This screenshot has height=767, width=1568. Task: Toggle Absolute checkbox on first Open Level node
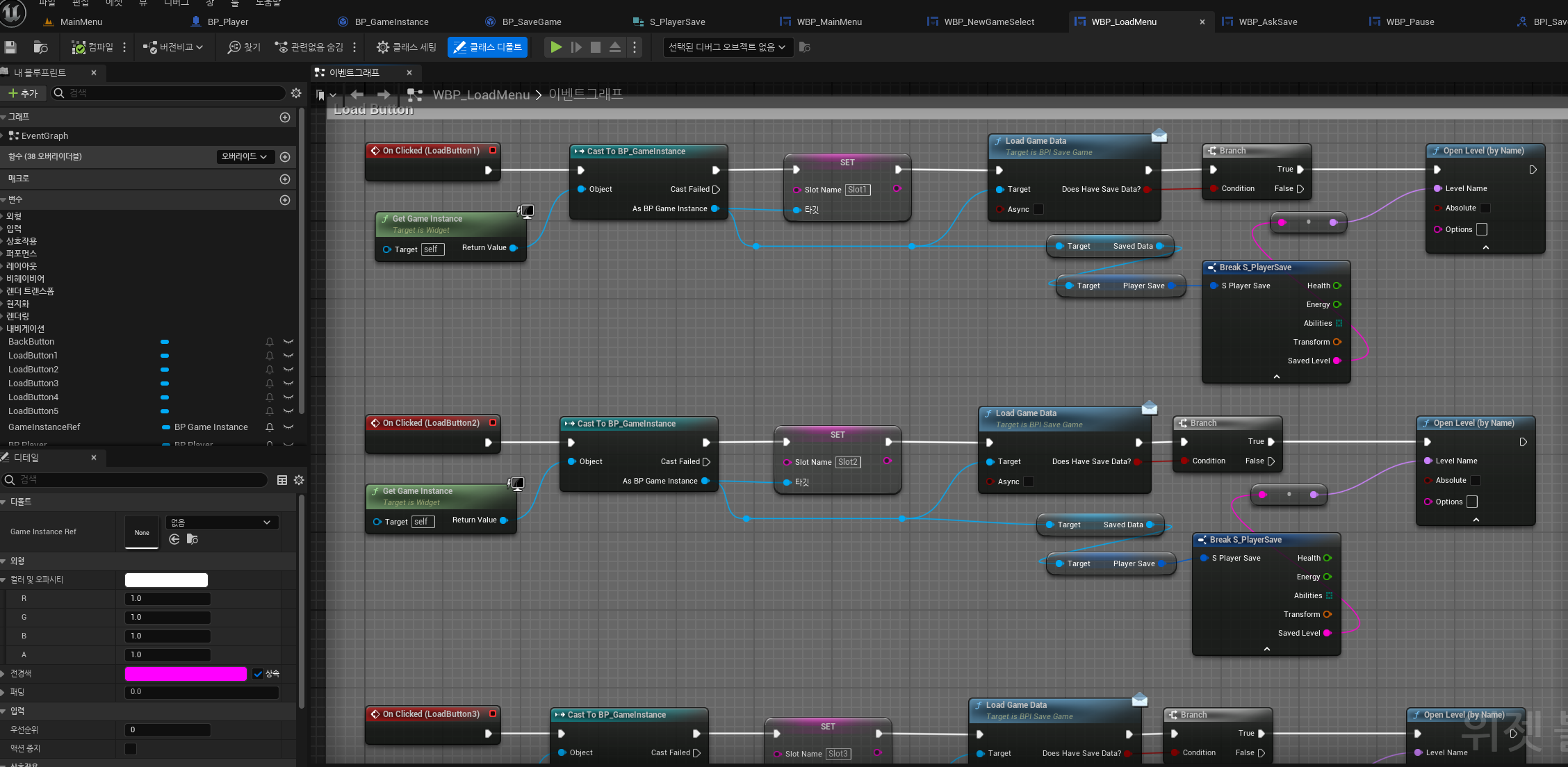1485,208
